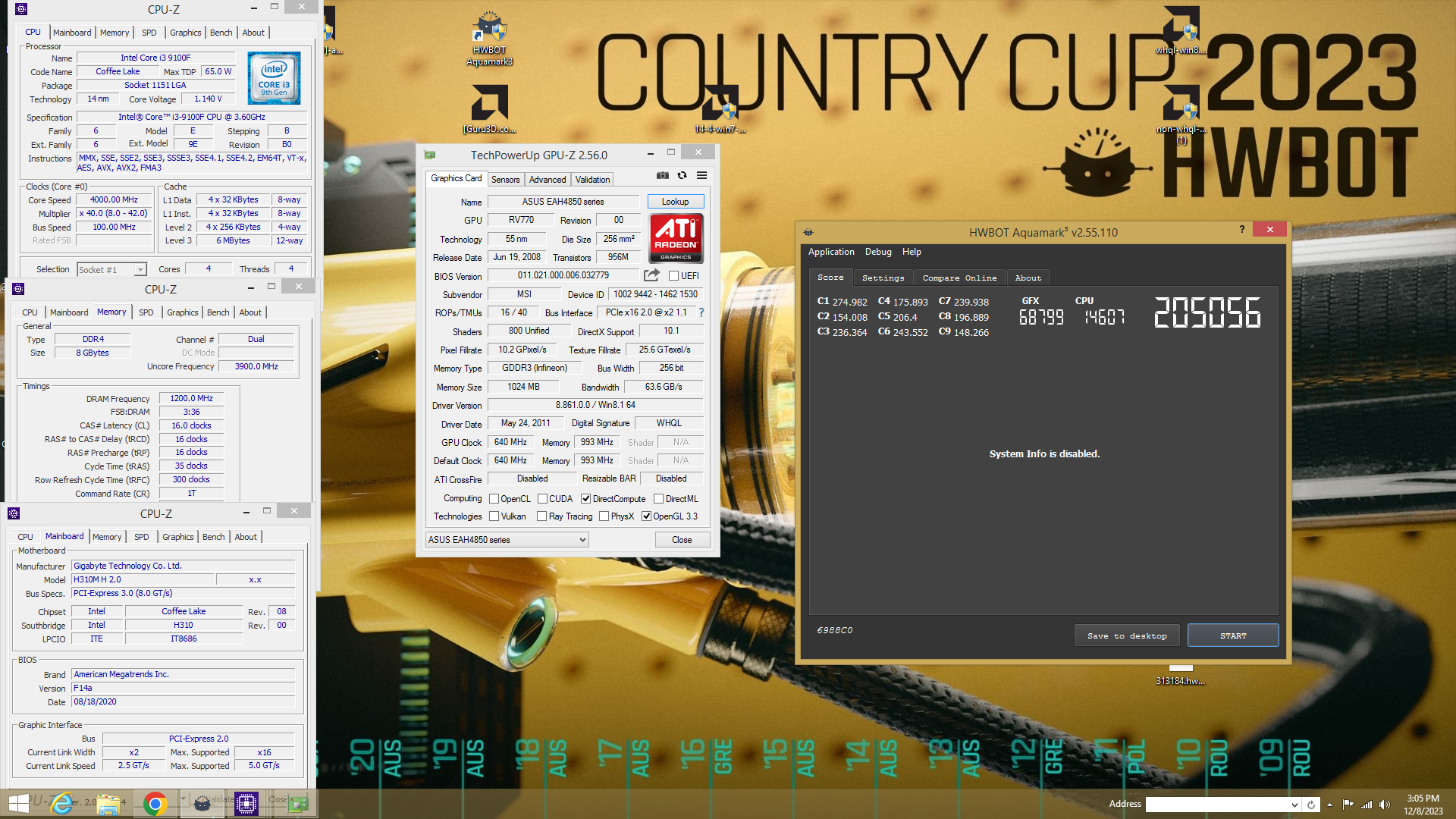Toggle the Vulkan checkbox

(x=494, y=516)
